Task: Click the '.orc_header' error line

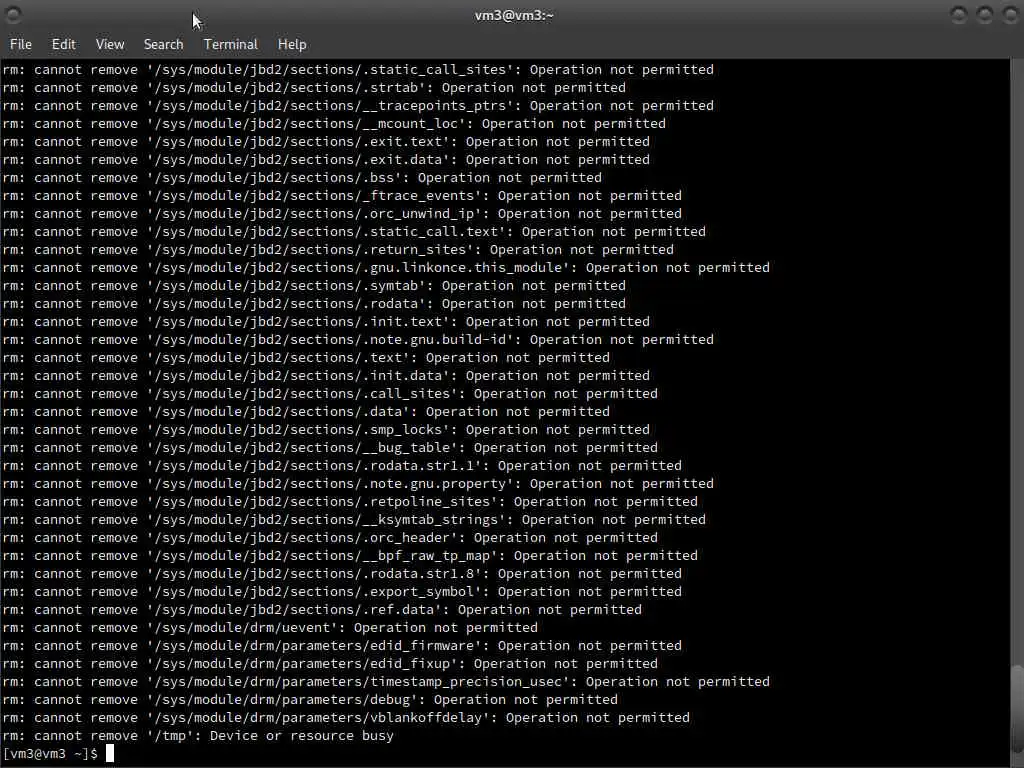Action: (x=330, y=537)
